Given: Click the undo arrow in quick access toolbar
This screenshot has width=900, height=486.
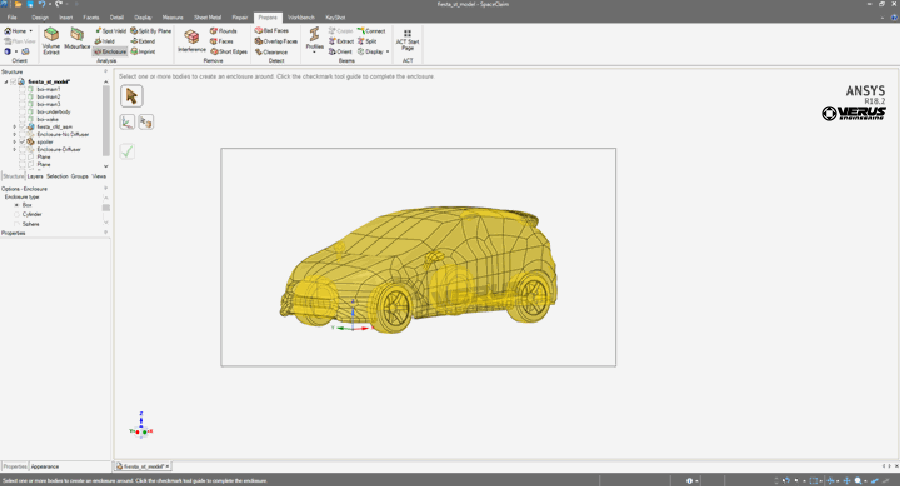Looking at the screenshot, I should click(x=42, y=4).
